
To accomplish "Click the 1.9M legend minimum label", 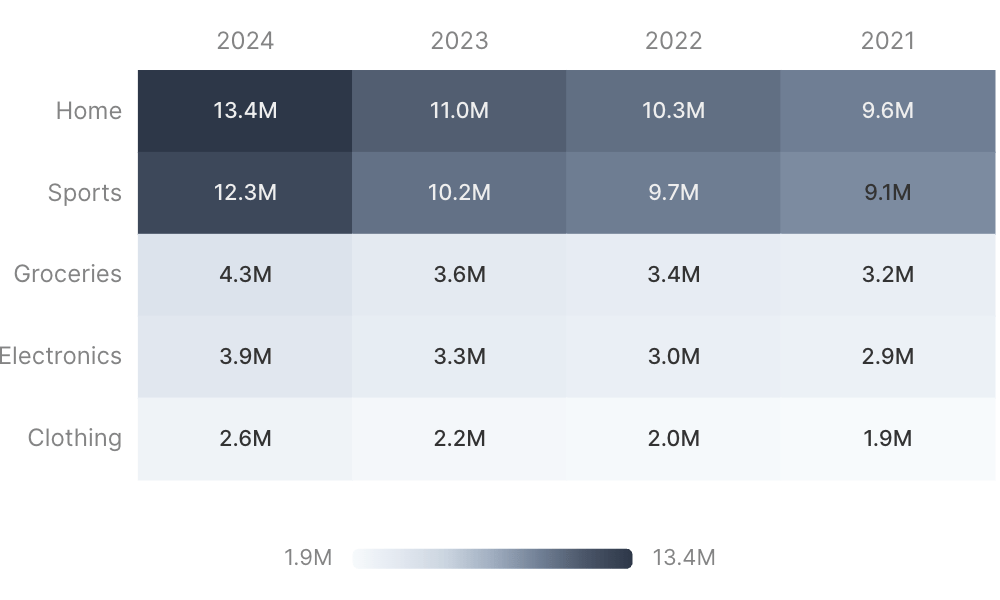I will click(x=308, y=558).
